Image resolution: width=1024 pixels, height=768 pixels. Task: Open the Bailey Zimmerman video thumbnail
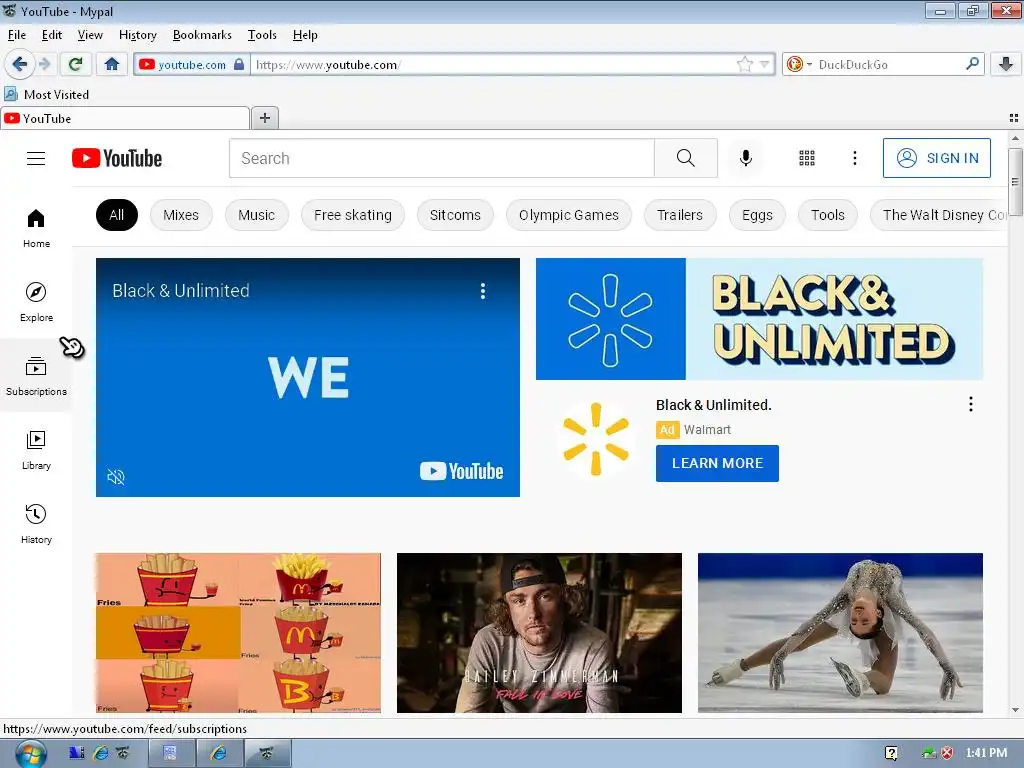tap(539, 633)
